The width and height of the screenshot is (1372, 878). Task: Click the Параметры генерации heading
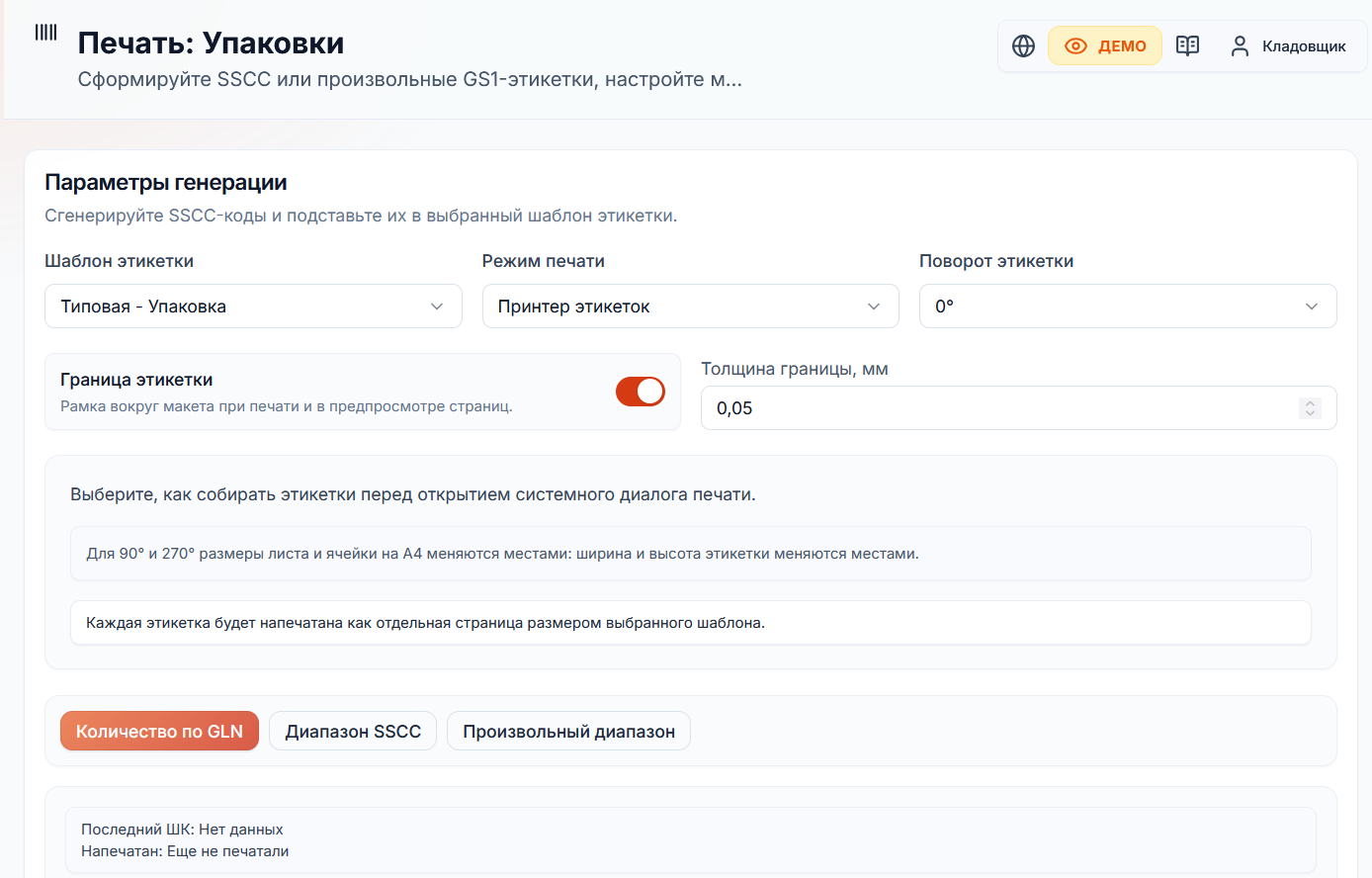(x=166, y=182)
